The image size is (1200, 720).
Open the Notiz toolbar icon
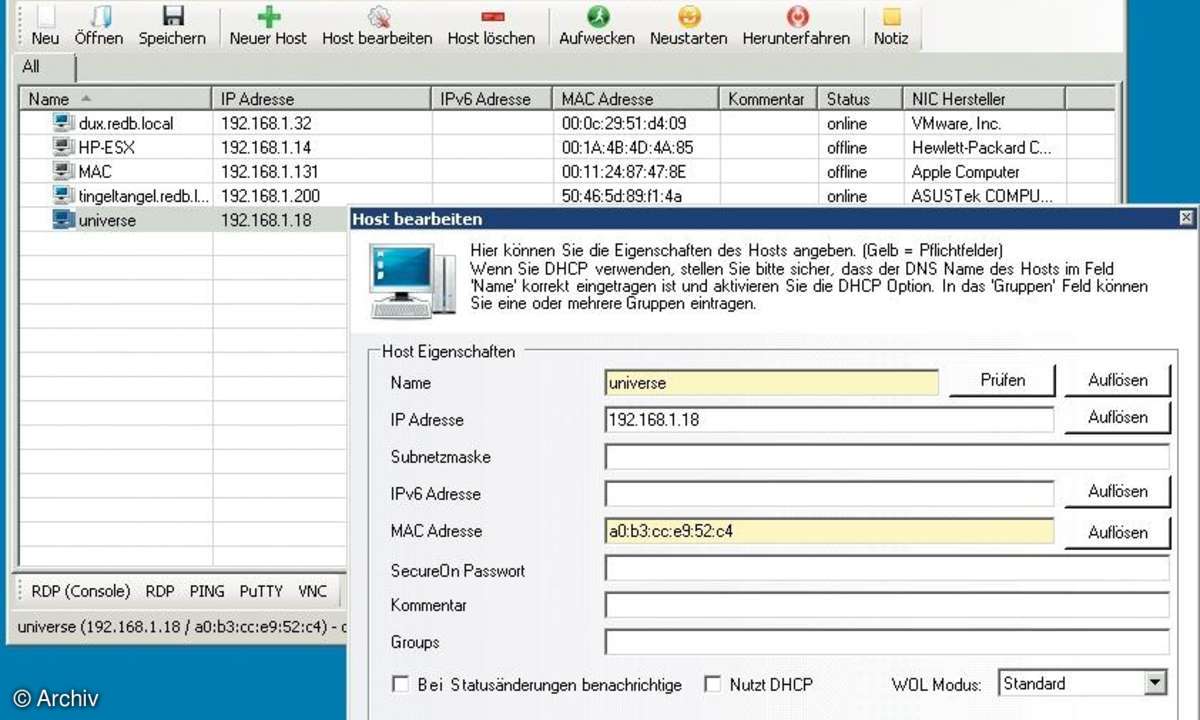[891, 17]
